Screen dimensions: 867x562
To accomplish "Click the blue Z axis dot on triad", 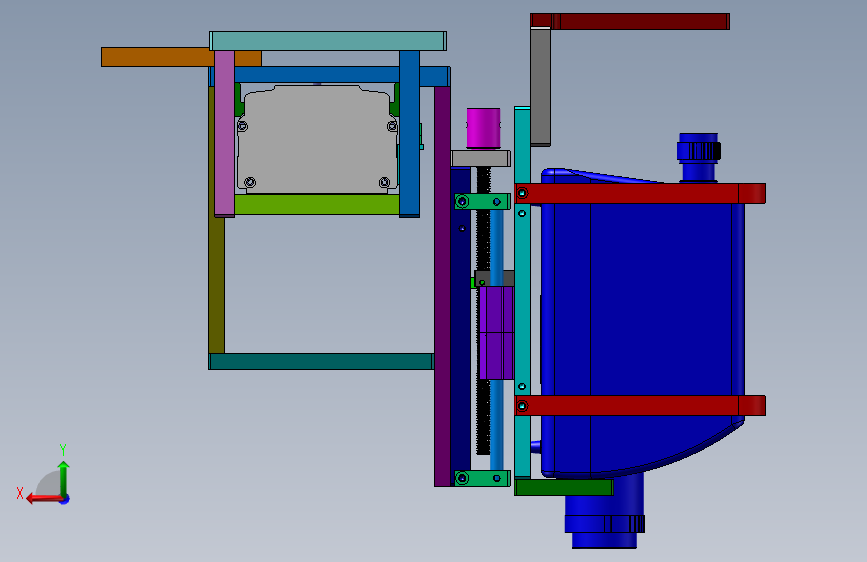I will pyautogui.click(x=65, y=499).
